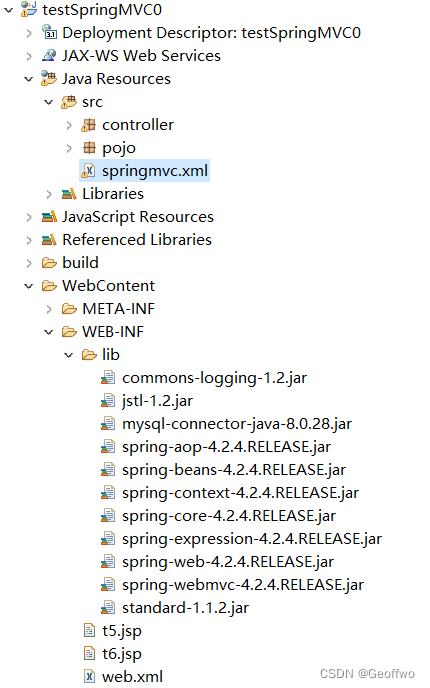Click the spring-aop jar file icon
The image size is (430, 688).
coord(108,447)
